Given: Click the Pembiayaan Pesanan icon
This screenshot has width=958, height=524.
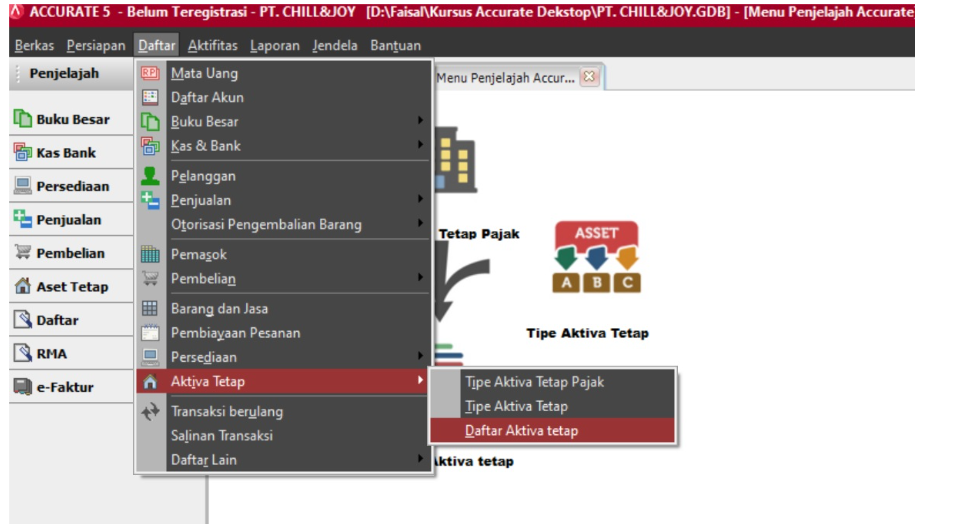Looking at the screenshot, I should point(150,333).
